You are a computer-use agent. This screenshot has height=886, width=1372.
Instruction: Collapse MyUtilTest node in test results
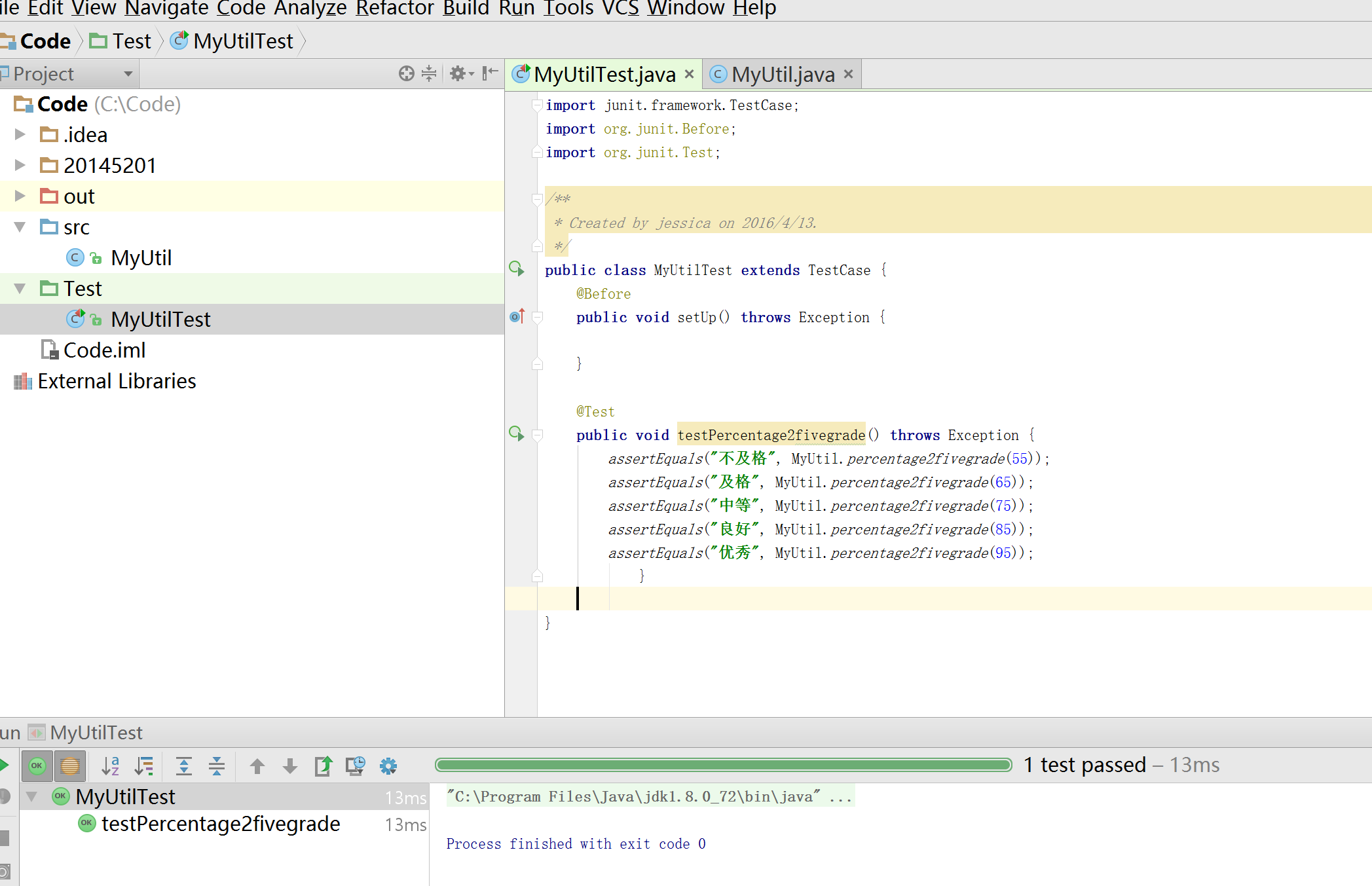(x=31, y=797)
